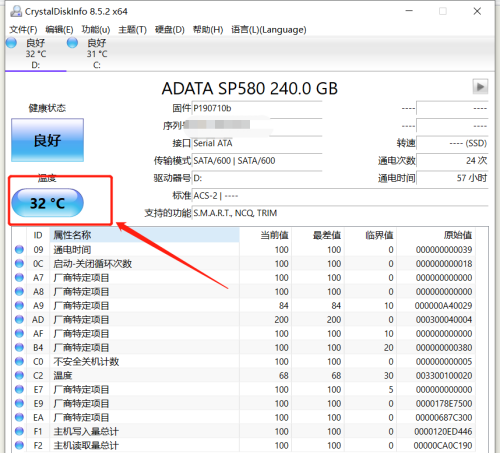Click status dot of row E9
Screen dimensions: 500x453
[x=19, y=403]
